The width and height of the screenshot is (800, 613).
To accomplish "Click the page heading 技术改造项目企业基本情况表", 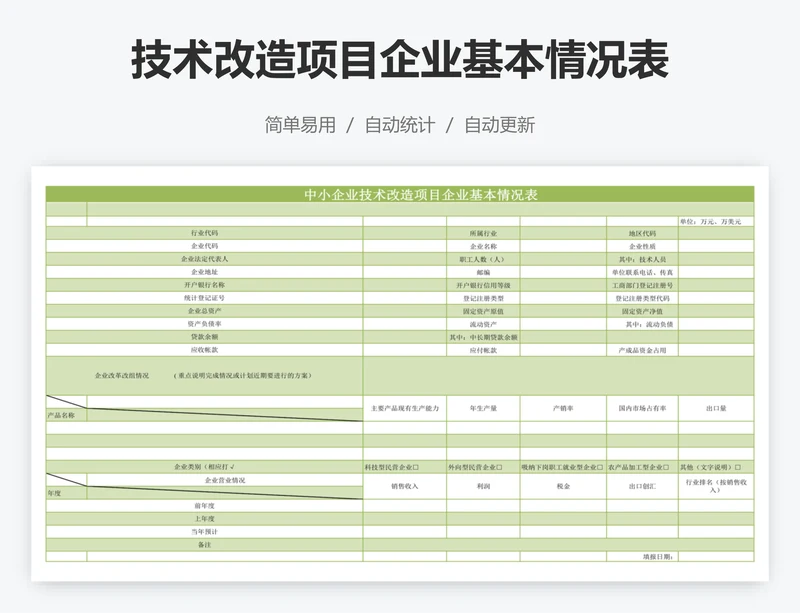I will [400, 60].
